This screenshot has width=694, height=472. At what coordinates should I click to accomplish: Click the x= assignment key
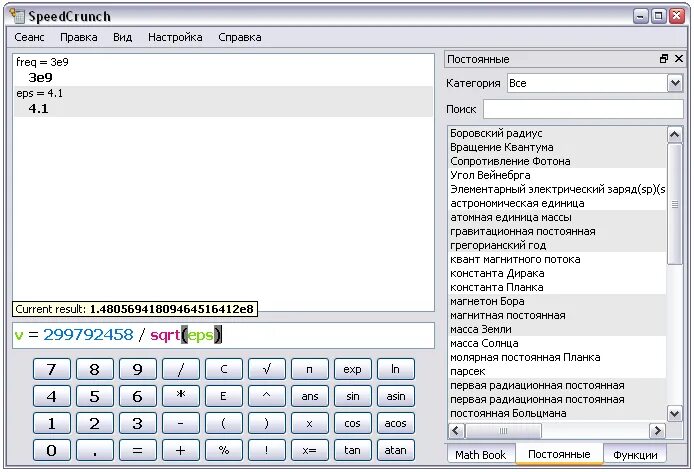point(309,450)
